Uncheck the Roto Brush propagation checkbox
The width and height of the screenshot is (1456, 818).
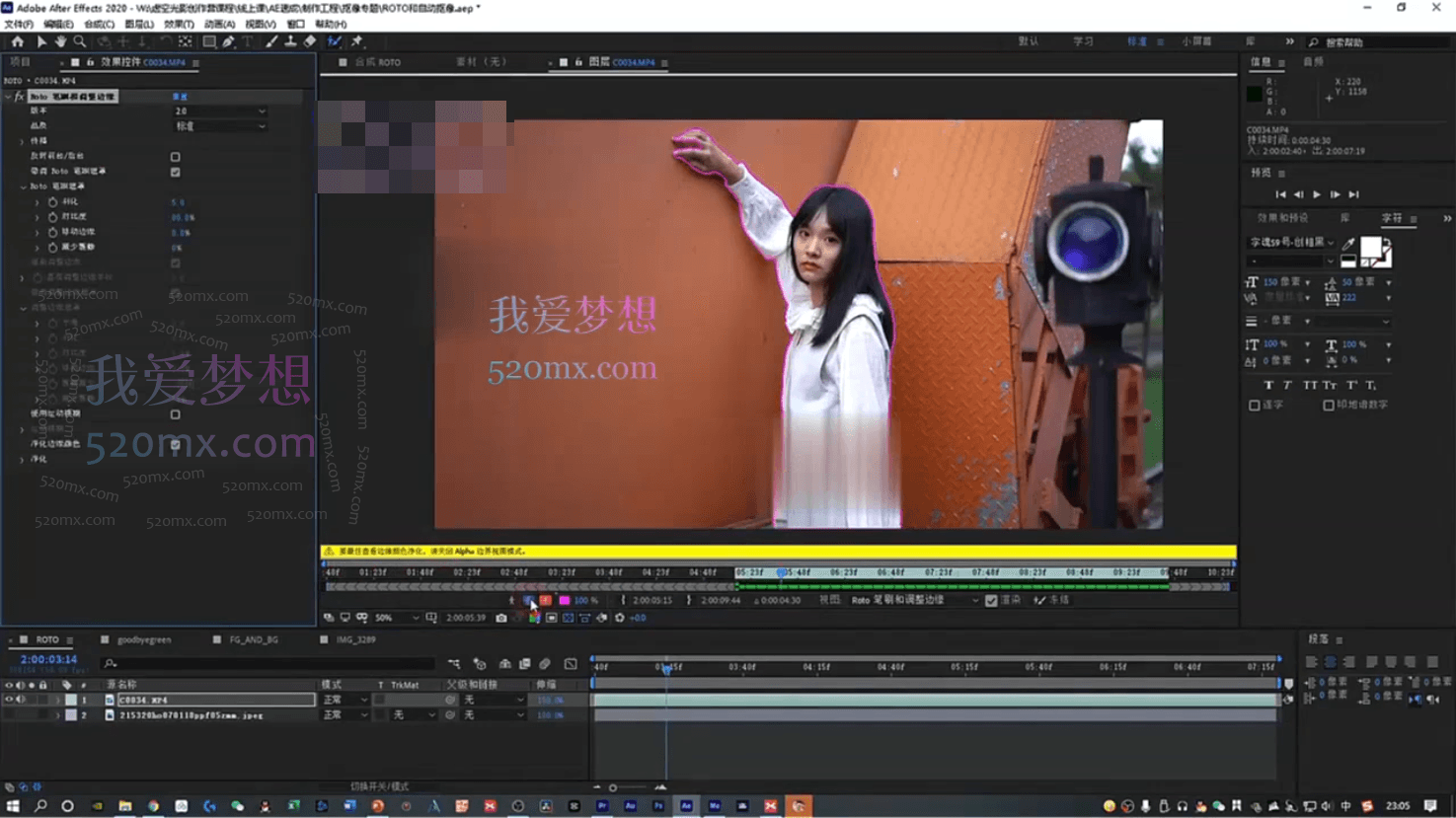click(x=175, y=172)
